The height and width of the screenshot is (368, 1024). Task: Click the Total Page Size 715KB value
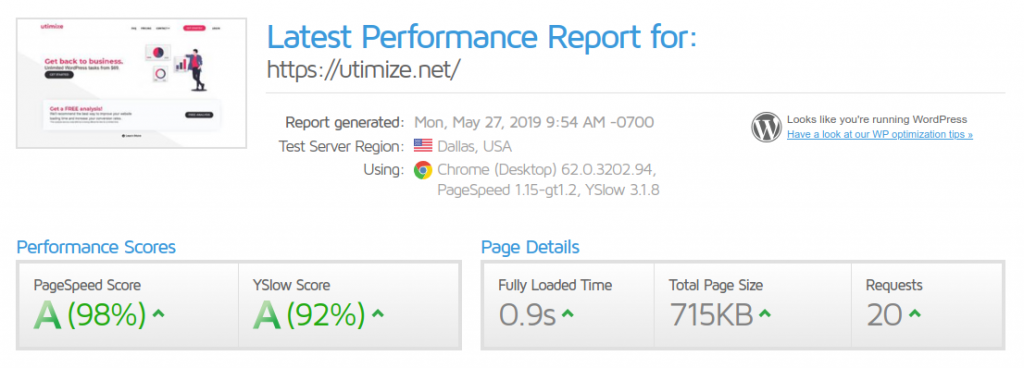point(711,315)
